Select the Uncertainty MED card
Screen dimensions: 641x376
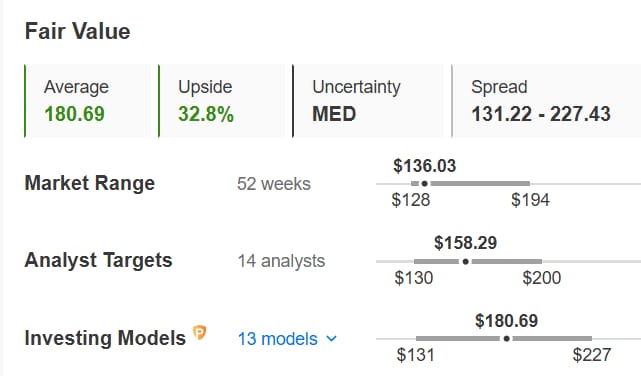click(368, 101)
